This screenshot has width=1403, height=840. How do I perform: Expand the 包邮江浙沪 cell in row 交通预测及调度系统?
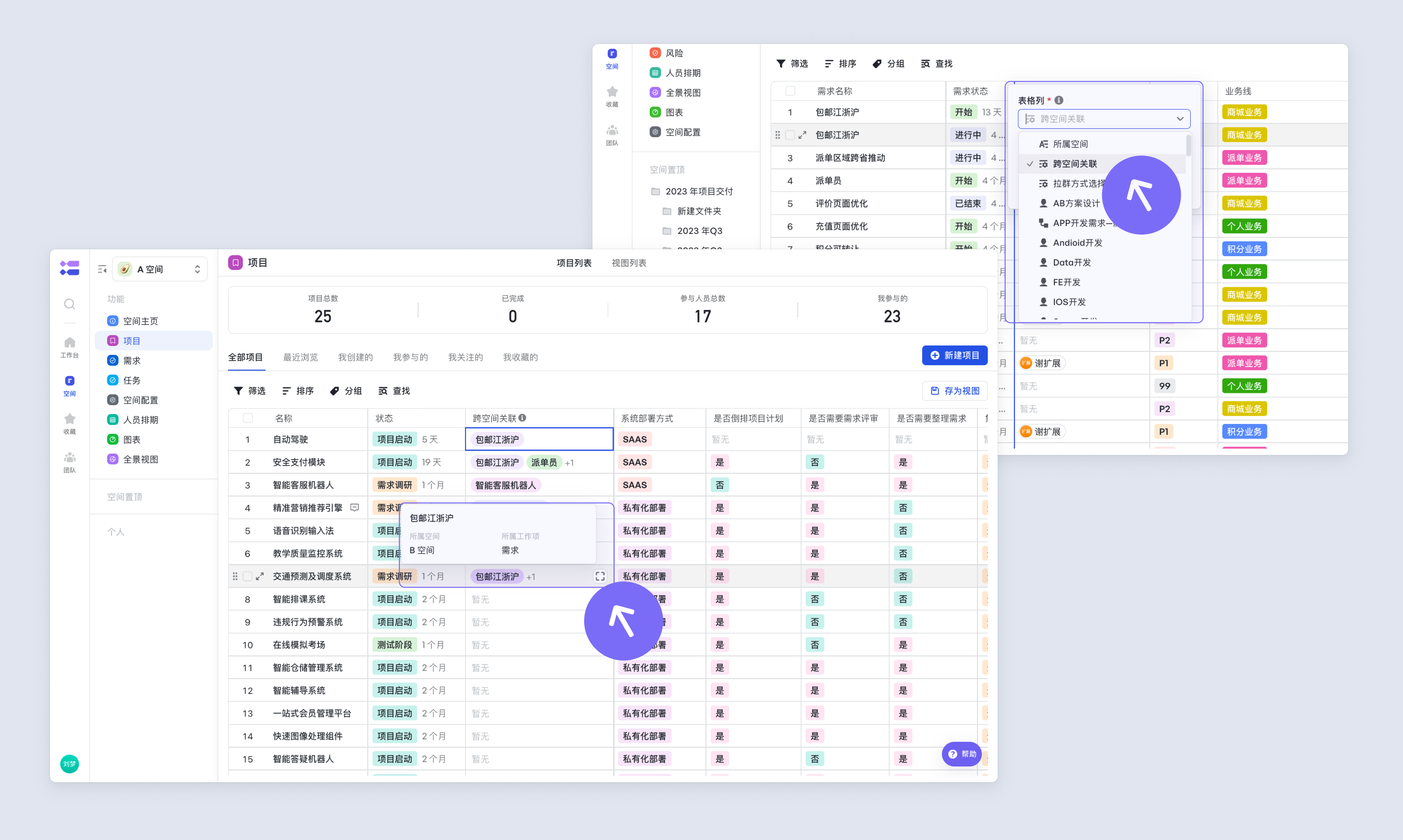[x=600, y=576]
